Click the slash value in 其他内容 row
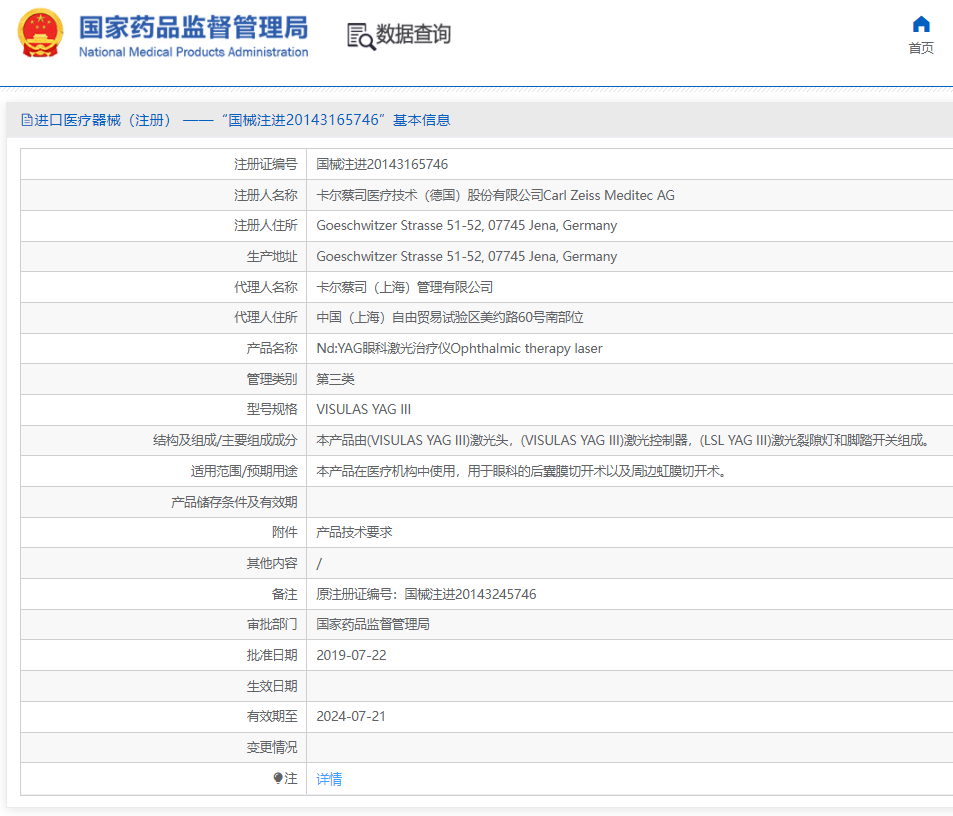The width and height of the screenshot is (953, 816). point(319,563)
